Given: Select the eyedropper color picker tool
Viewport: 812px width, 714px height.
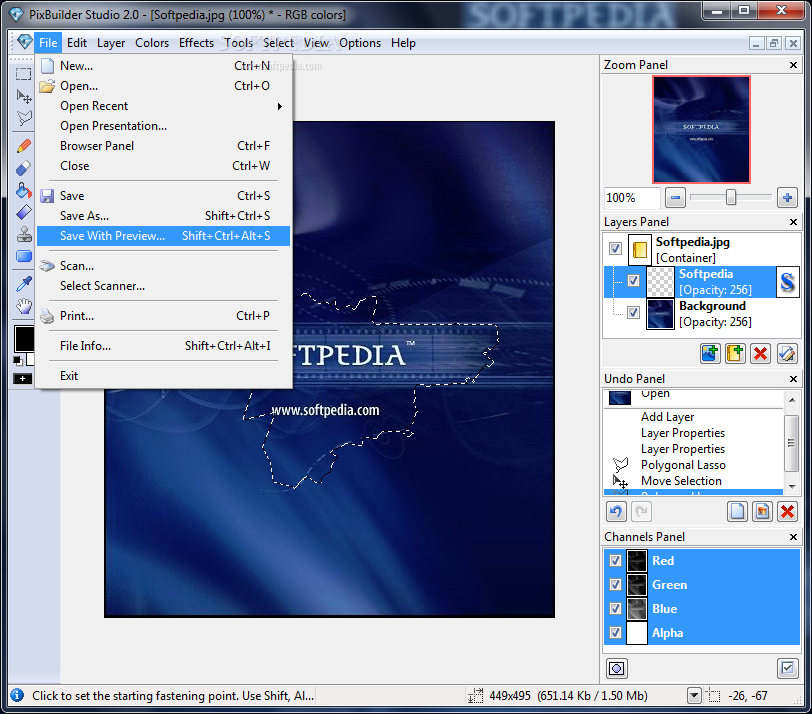Looking at the screenshot, I should pyautogui.click(x=23, y=284).
